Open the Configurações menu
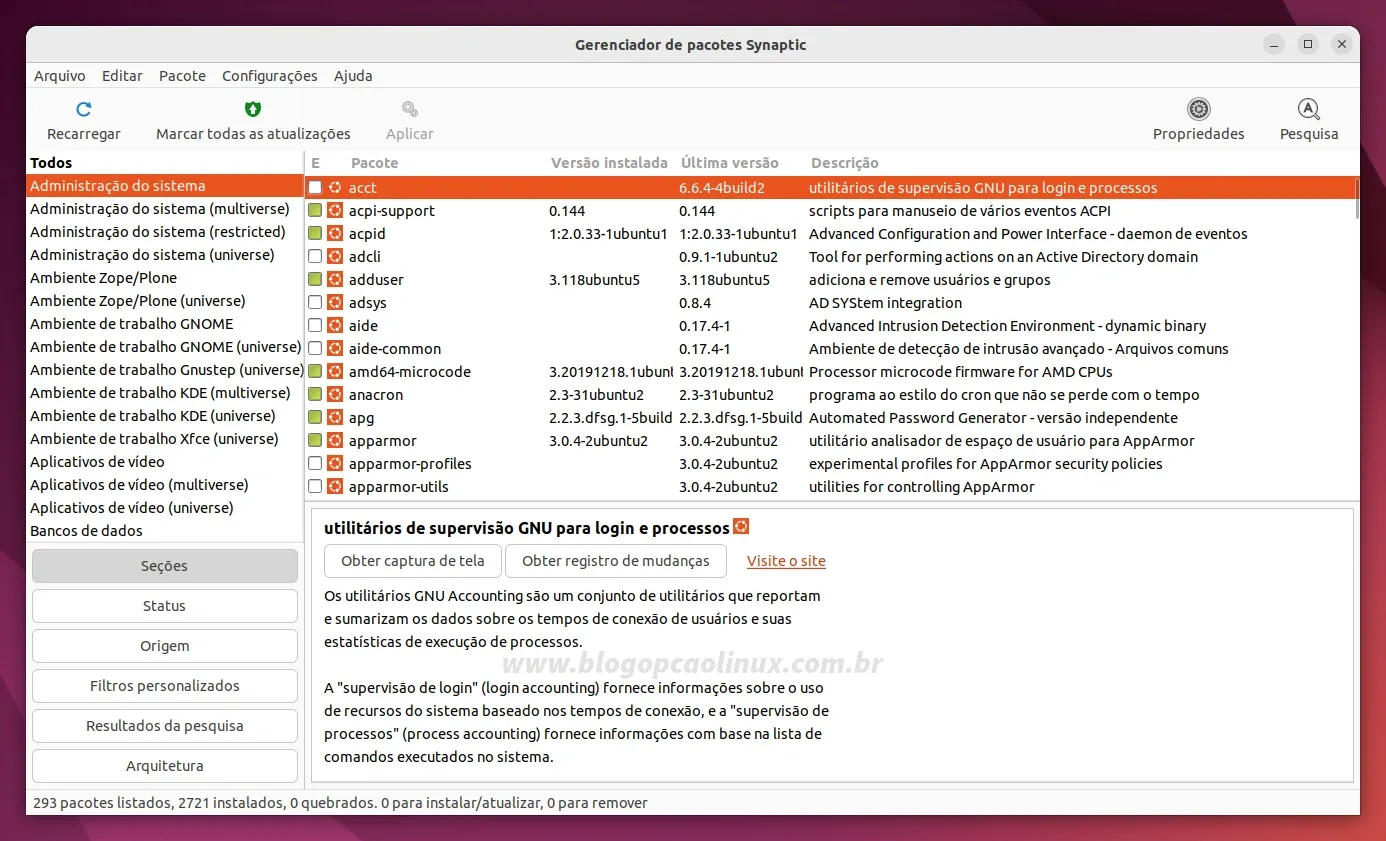 (x=270, y=76)
